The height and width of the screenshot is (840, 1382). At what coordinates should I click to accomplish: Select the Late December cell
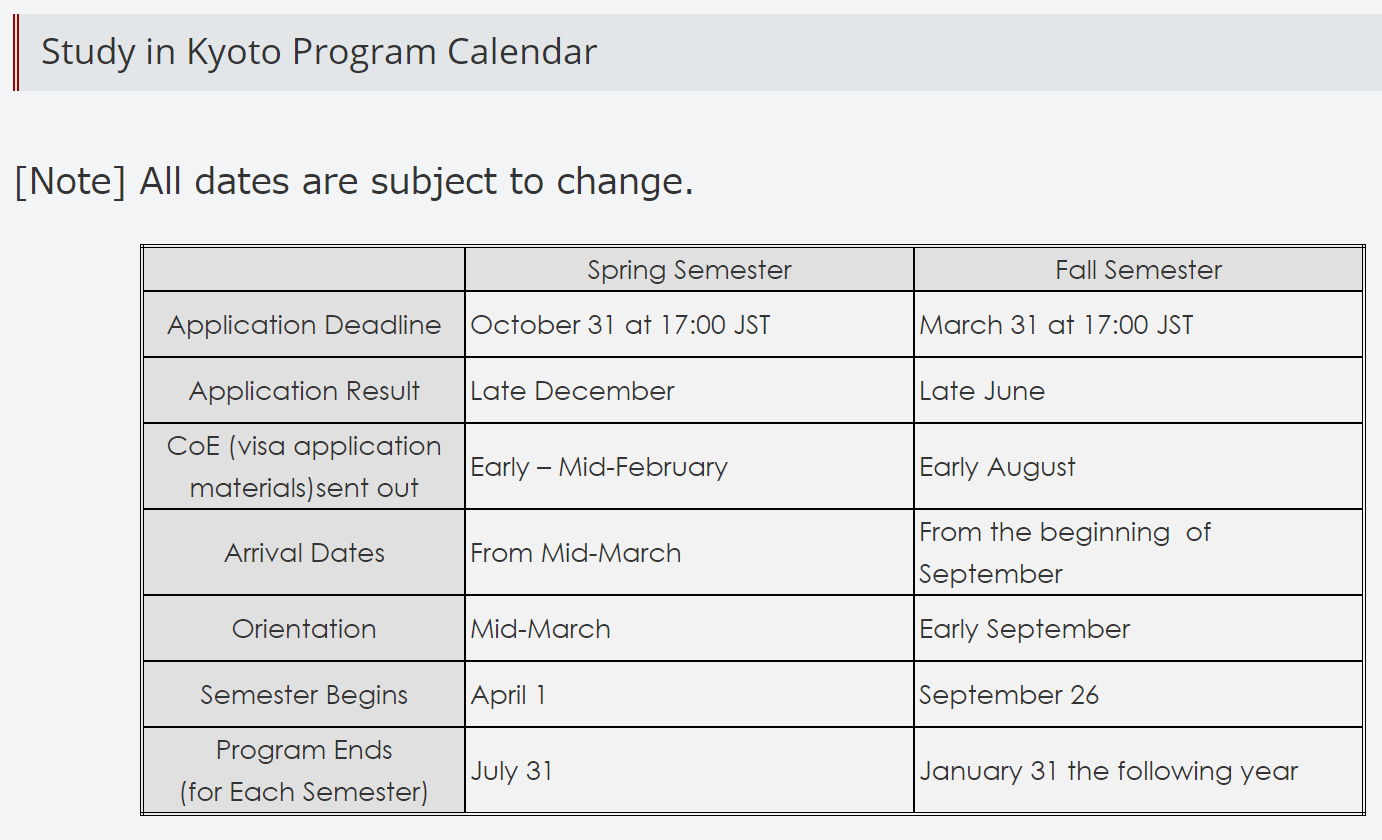(x=689, y=391)
